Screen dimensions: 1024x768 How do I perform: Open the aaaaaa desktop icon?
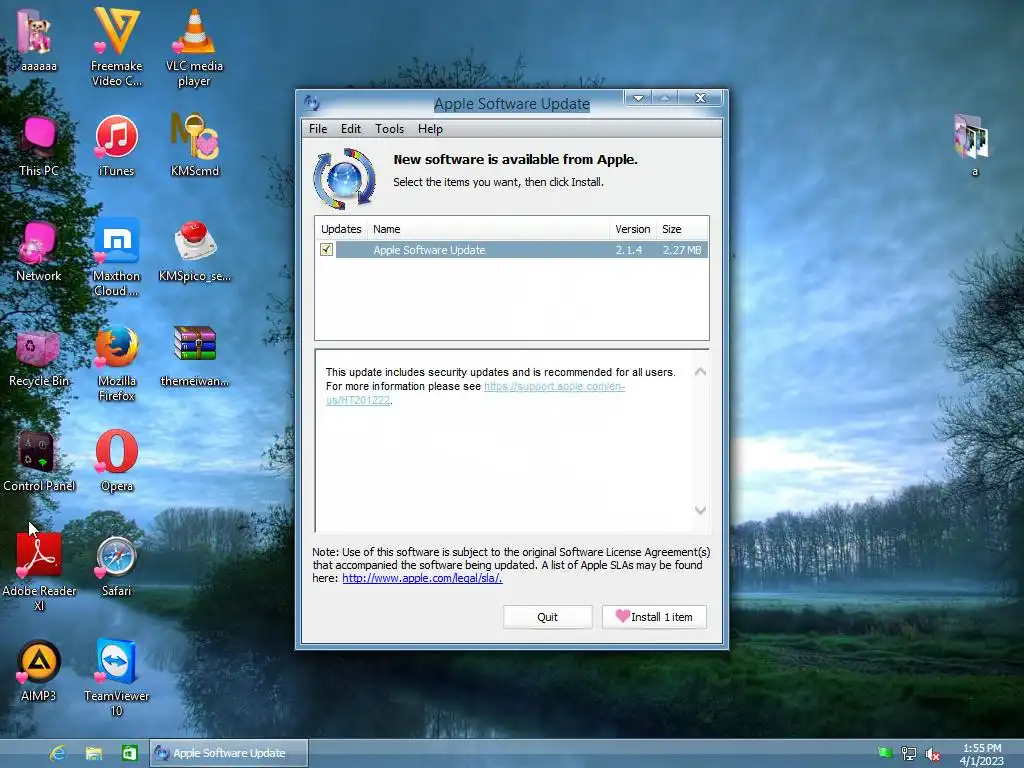tap(38, 40)
